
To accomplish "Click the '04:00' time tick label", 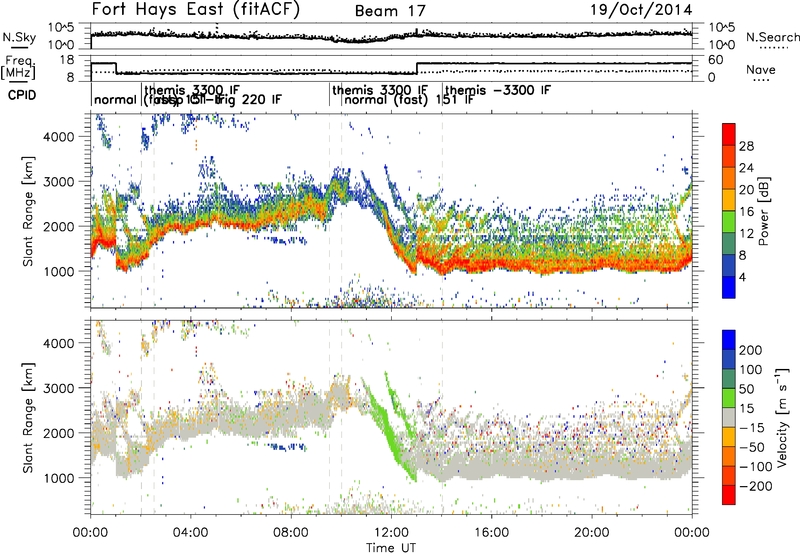I will tap(191, 533).
